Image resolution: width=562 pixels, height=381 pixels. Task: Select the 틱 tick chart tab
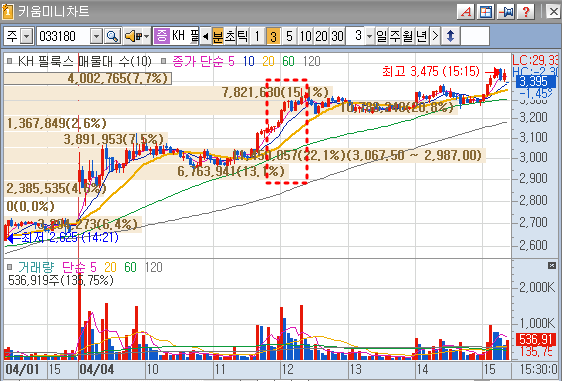pos(242,36)
